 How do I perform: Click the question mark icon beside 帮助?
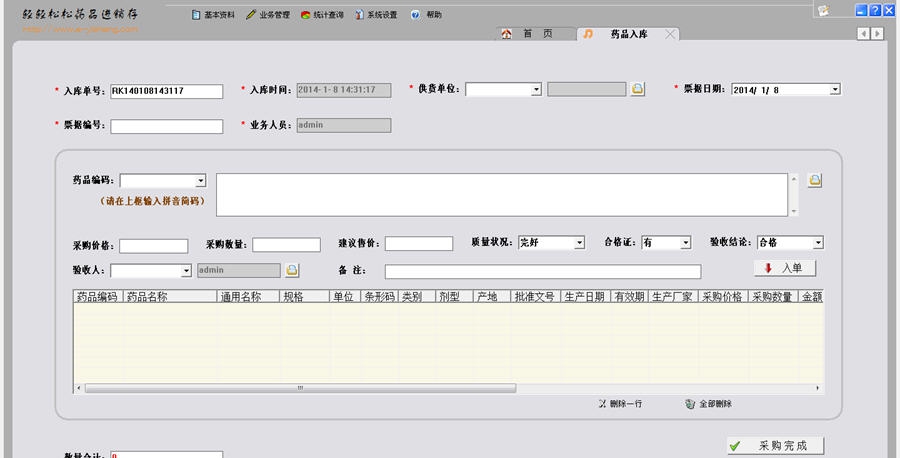click(415, 15)
